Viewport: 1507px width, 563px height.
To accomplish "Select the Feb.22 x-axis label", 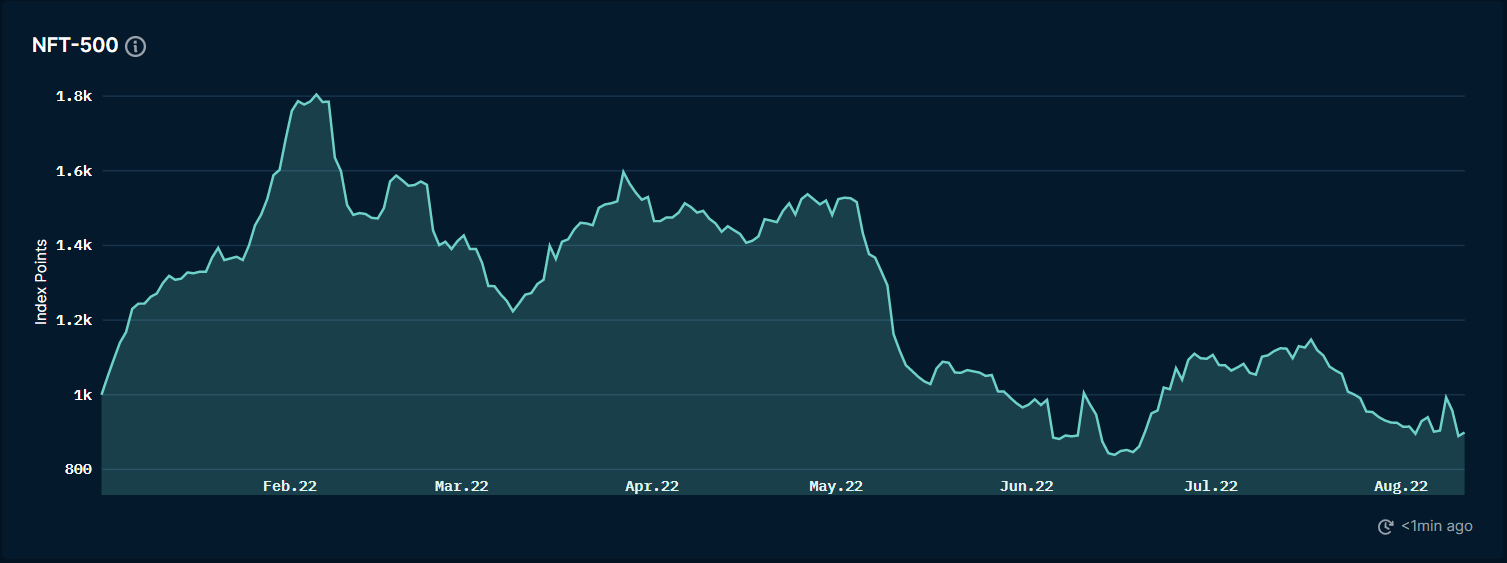I will pos(290,486).
